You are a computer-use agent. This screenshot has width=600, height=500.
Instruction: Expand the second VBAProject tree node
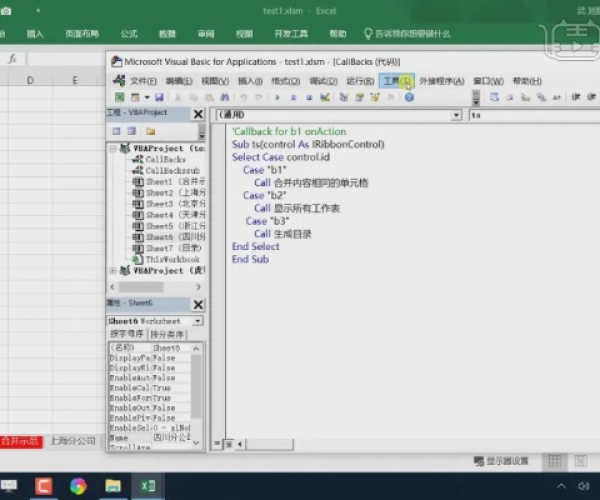point(113,270)
